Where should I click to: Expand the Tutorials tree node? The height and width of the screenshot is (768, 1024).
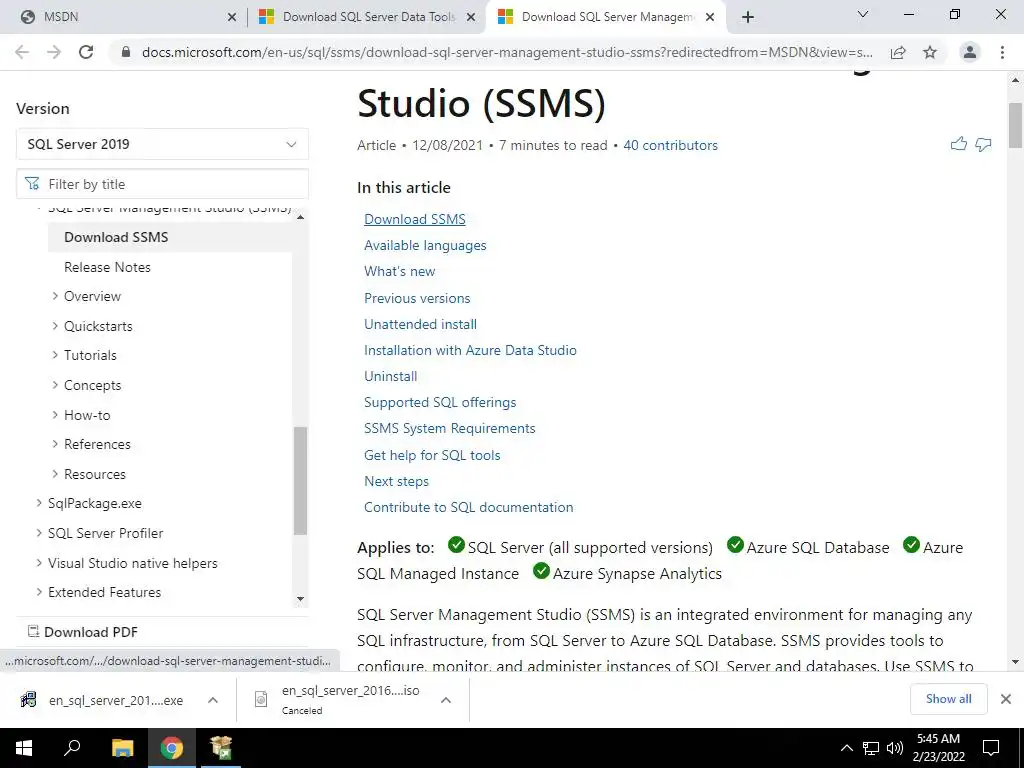[x=55, y=355]
